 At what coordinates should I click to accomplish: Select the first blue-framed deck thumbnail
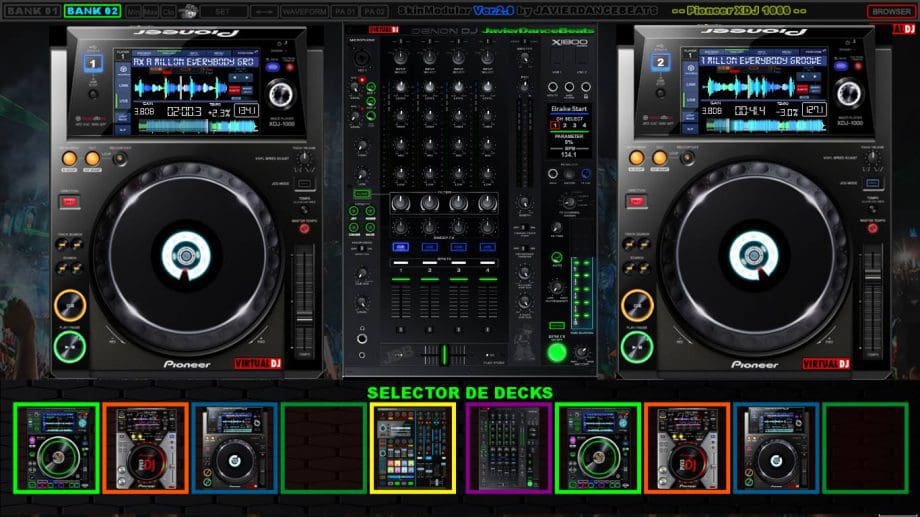(x=234, y=448)
